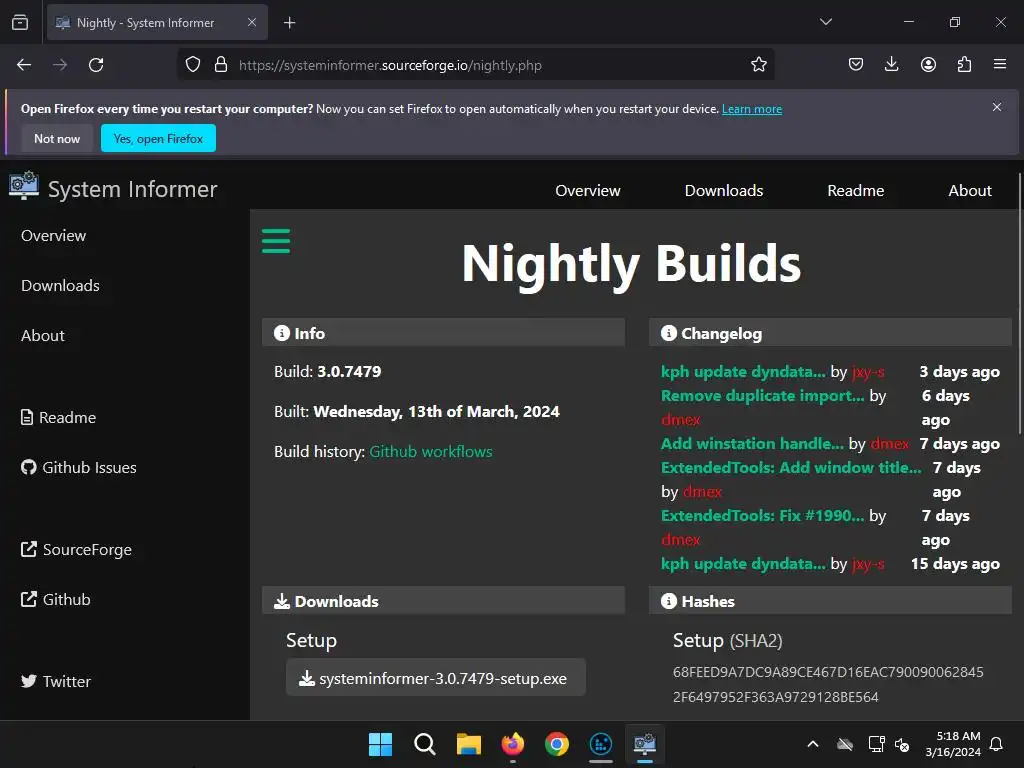This screenshot has width=1024, height=768.
Task: Bookmark this page with the star
Action: pos(758,65)
